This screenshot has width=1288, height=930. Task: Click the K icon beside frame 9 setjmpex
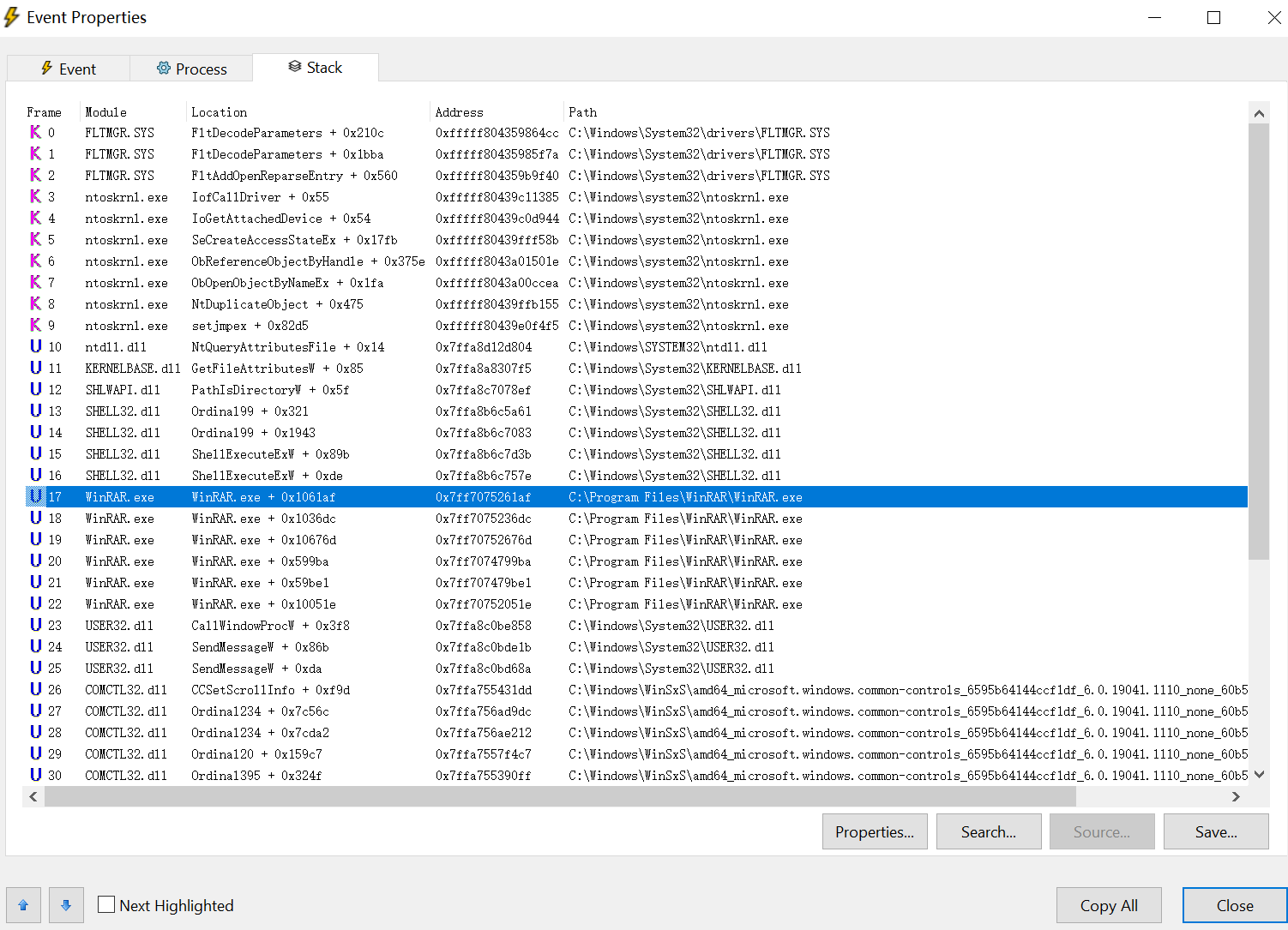[x=35, y=325]
